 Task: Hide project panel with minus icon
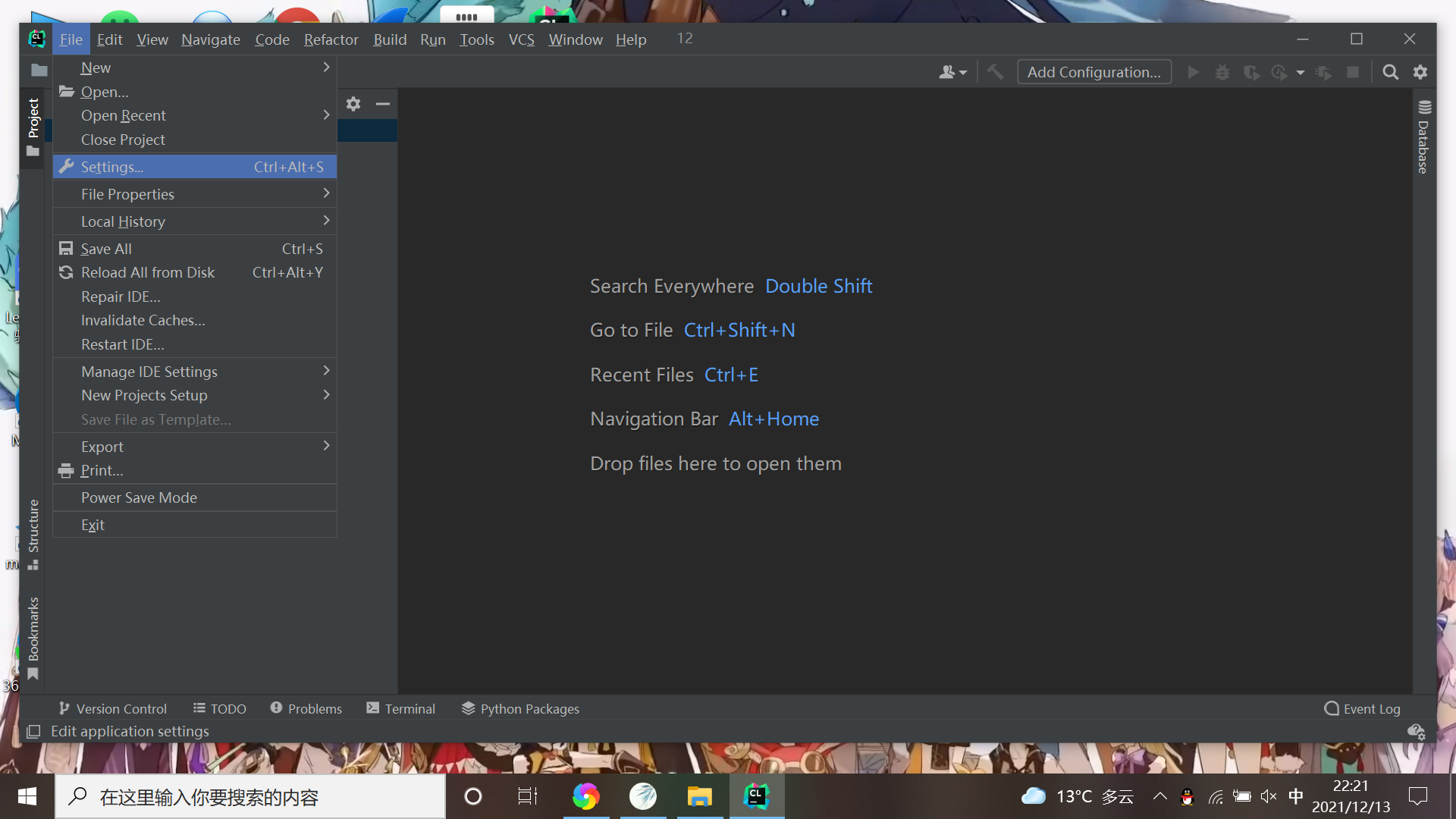pyautogui.click(x=383, y=104)
